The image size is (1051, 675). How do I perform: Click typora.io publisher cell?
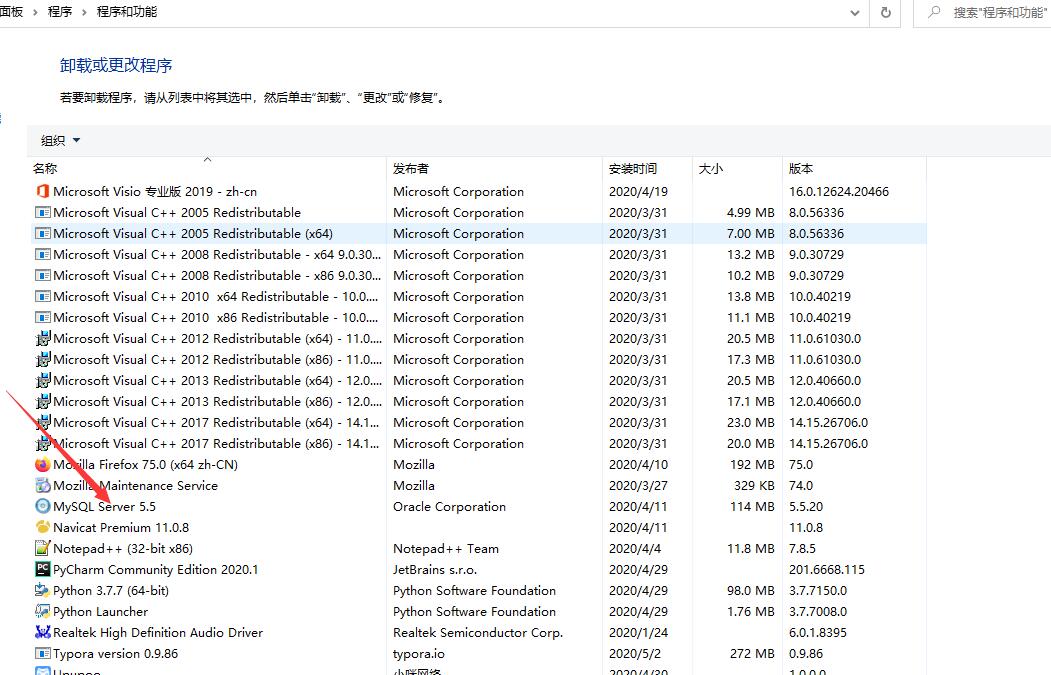(418, 654)
